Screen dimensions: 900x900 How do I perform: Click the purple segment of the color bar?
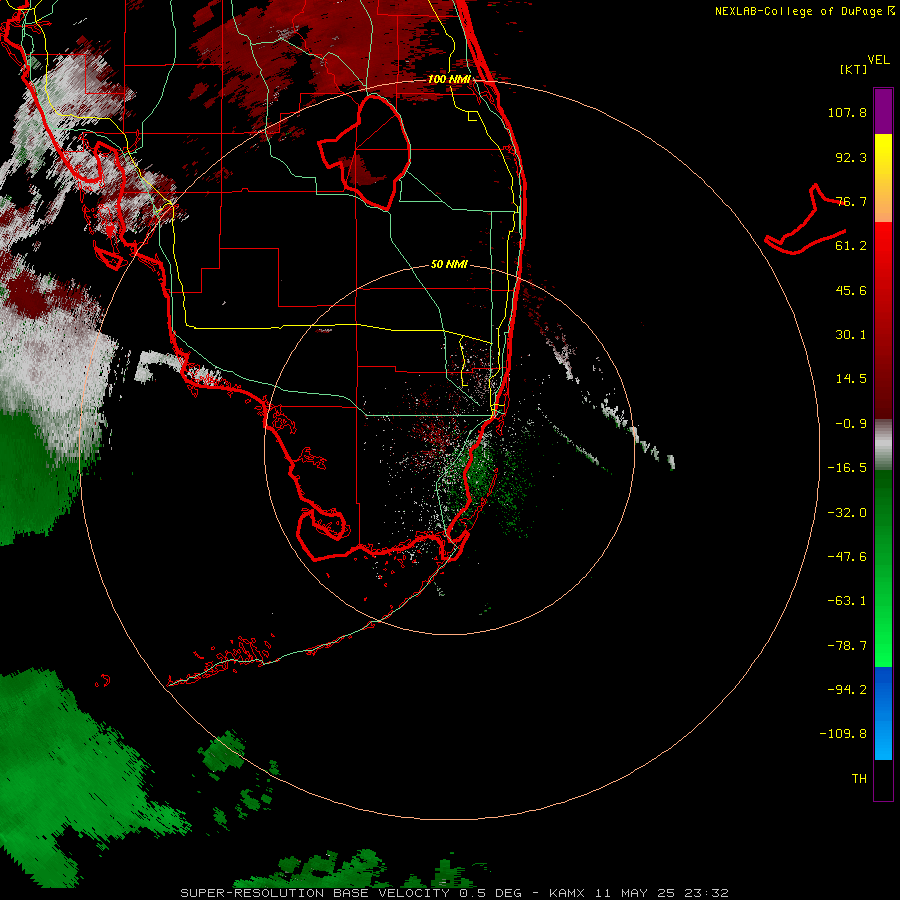(x=883, y=111)
